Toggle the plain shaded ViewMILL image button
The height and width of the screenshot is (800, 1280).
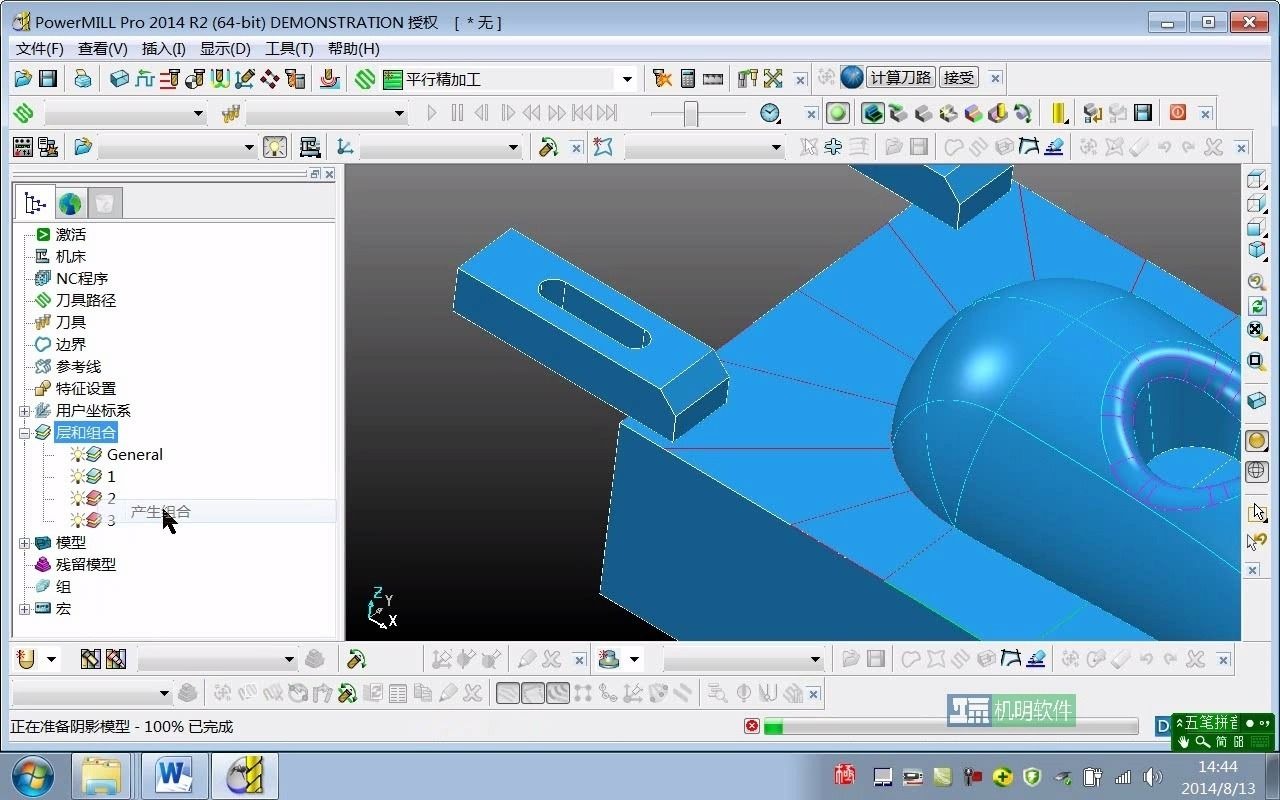pos(923,113)
